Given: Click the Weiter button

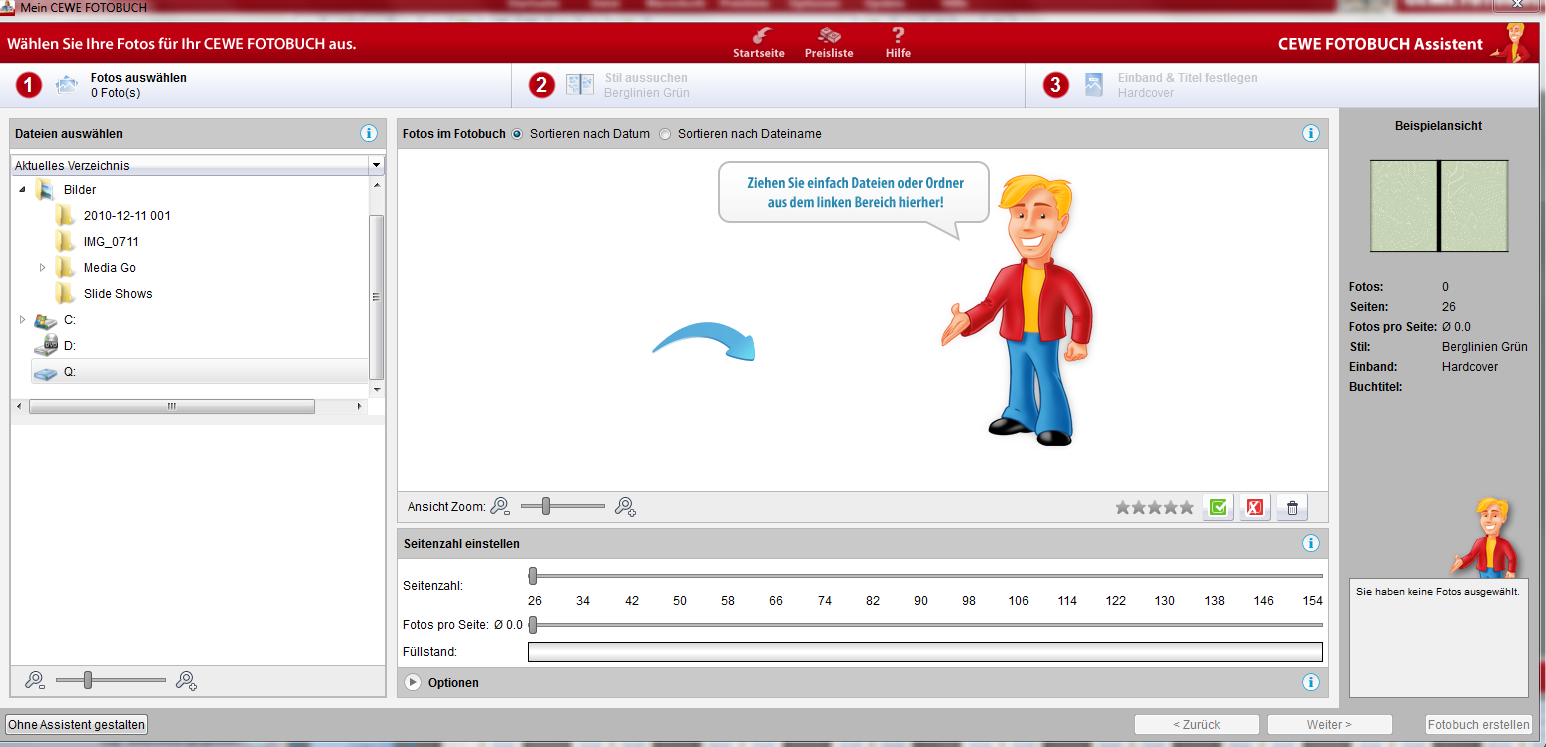Looking at the screenshot, I should click(1329, 724).
